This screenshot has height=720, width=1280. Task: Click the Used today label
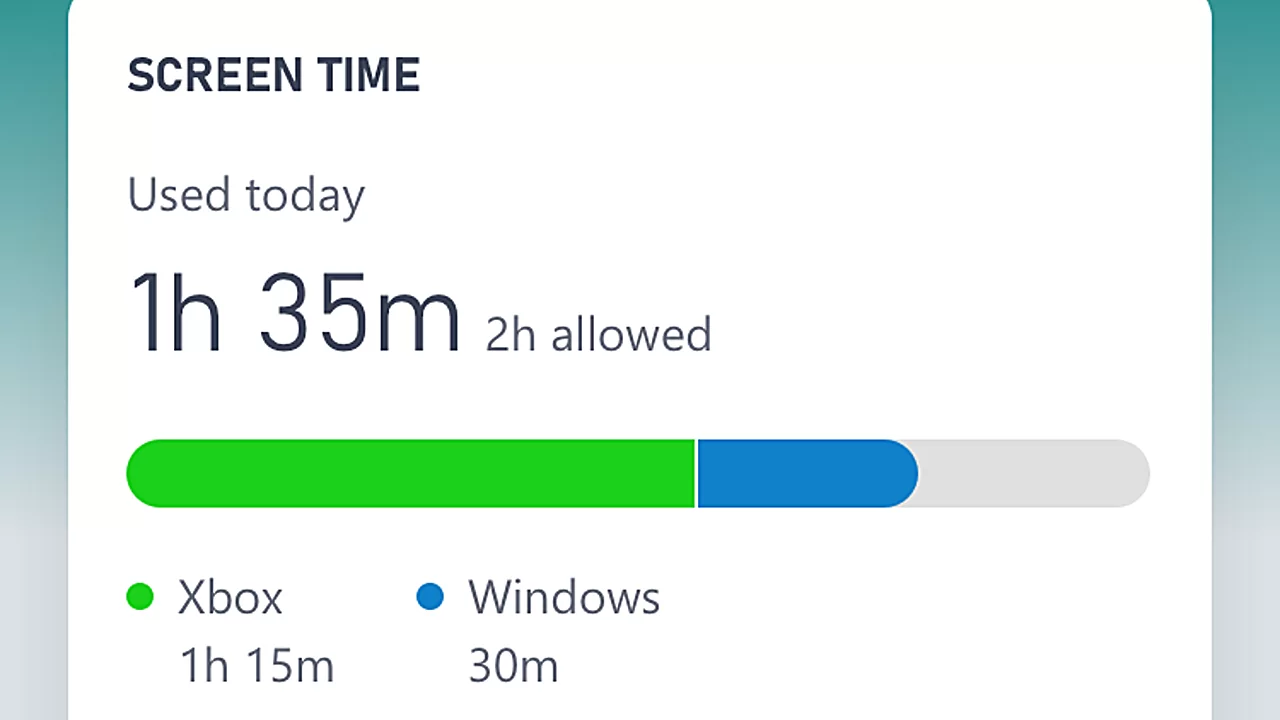click(246, 196)
